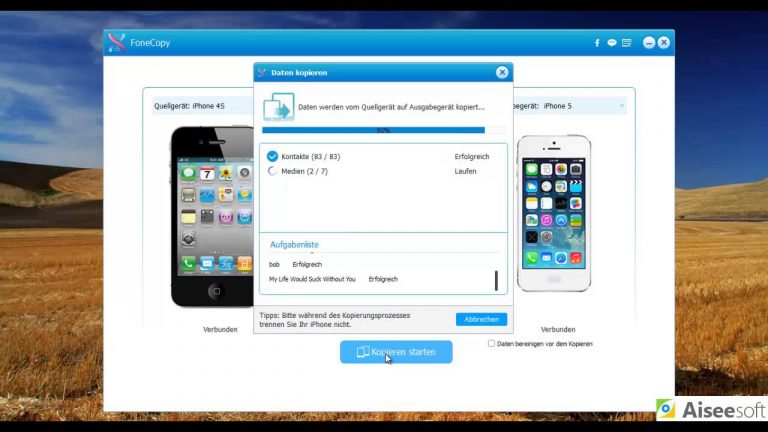Minimize the FoneCopy window

[x=649, y=43]
